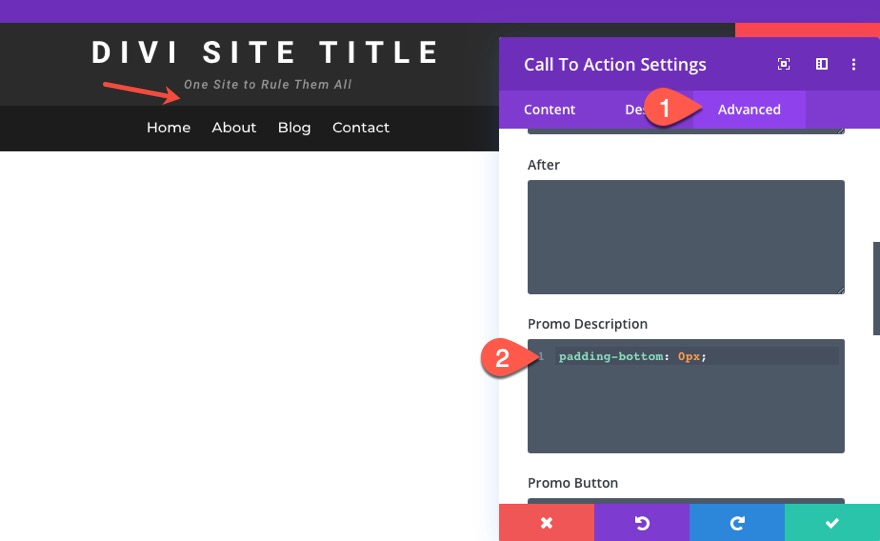Open the partially hidden Design tab
Screen dimensions: 880x541
coord(634,109)
